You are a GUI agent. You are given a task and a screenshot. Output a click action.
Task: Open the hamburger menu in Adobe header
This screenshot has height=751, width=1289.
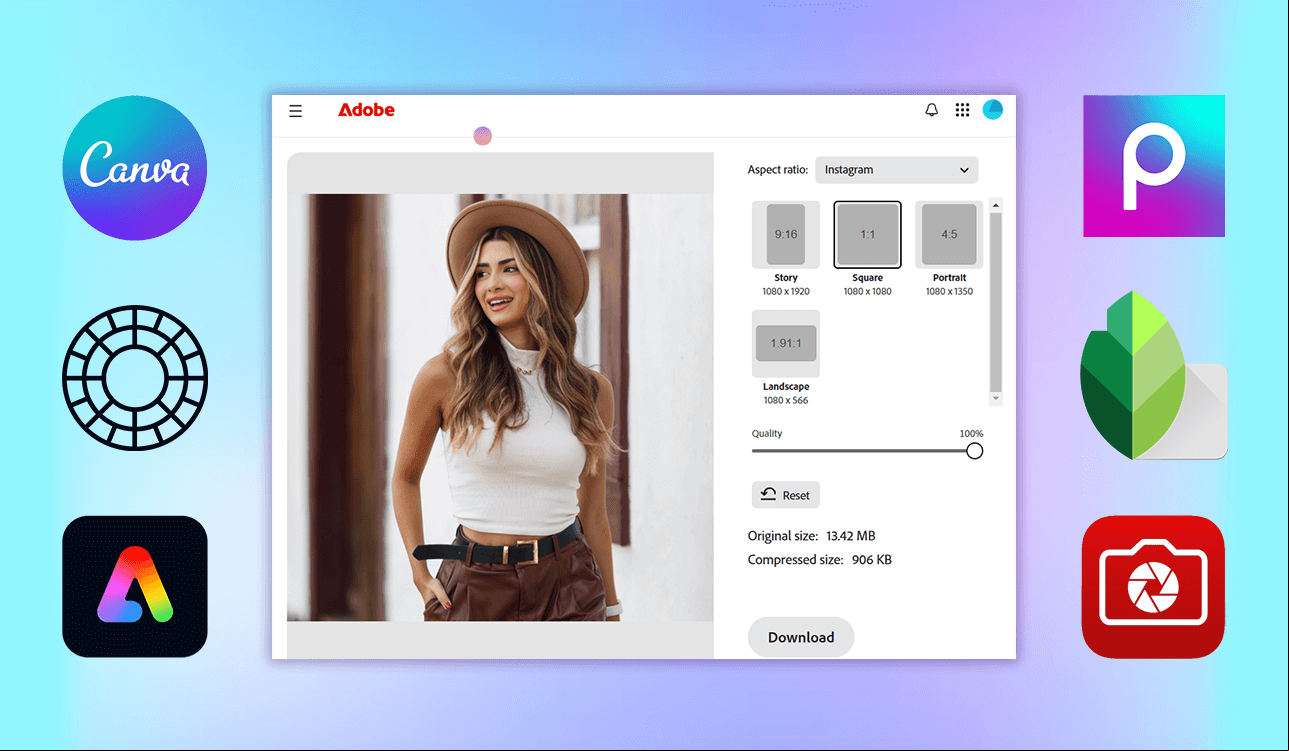point(296,111)
